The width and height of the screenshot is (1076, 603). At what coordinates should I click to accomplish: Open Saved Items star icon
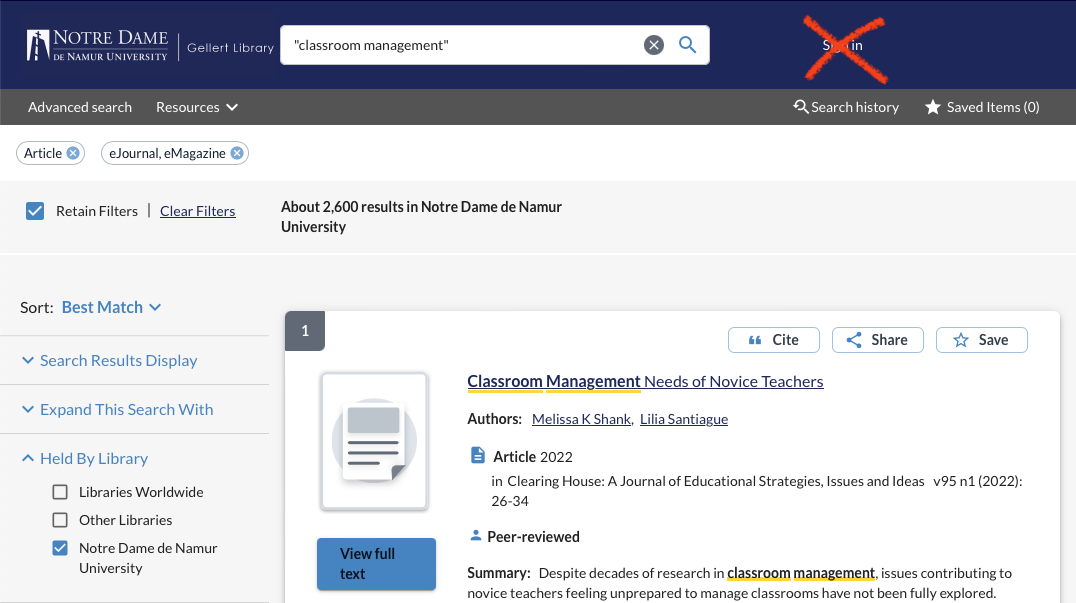pos(933,107)
